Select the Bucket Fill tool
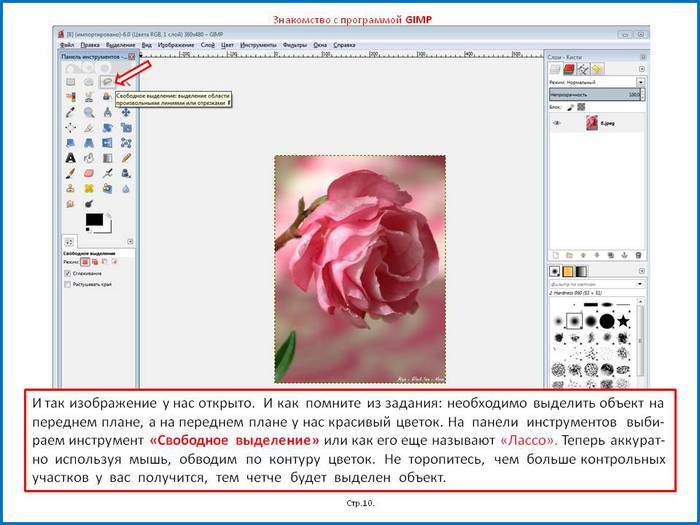700x525 pixels. click(89, 158)
